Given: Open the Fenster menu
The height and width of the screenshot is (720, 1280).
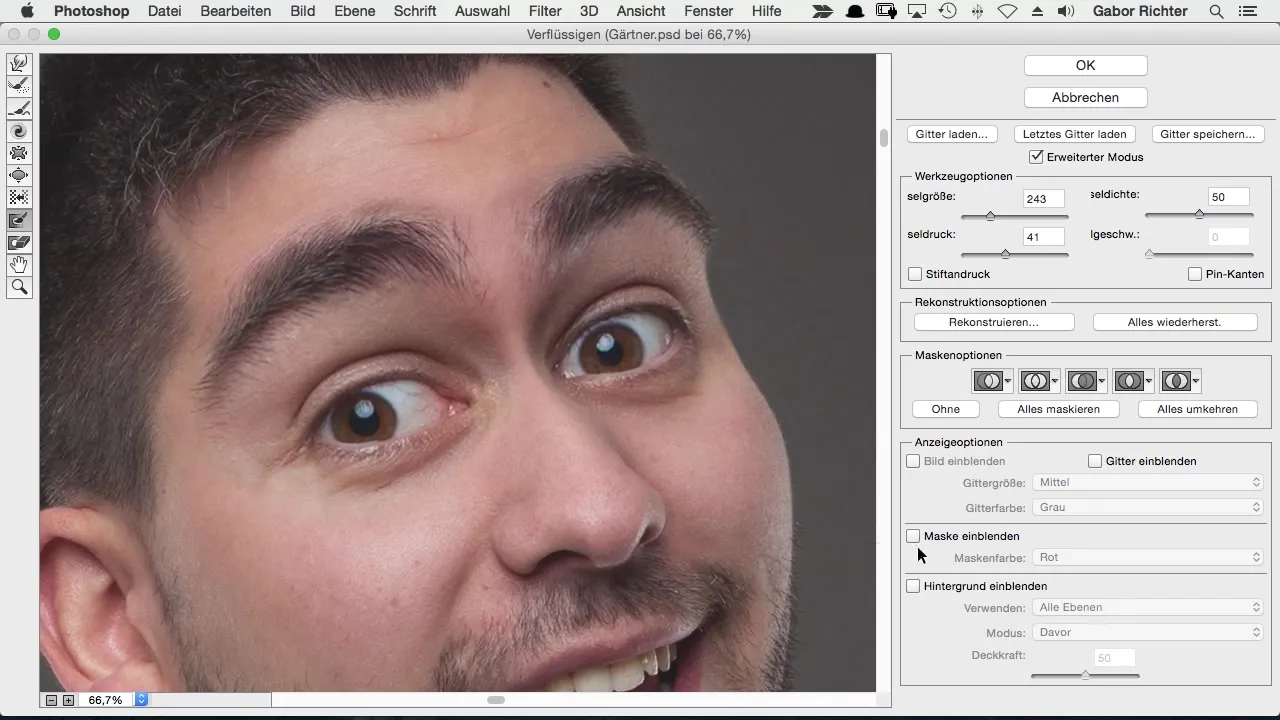Looking at the screenshot, I should click(709, 12).
